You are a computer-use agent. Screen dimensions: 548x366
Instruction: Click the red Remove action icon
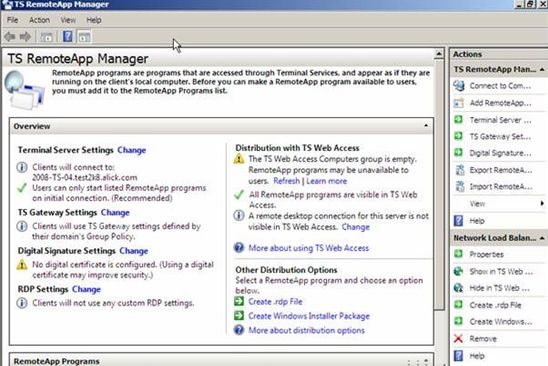coord(458,338)
